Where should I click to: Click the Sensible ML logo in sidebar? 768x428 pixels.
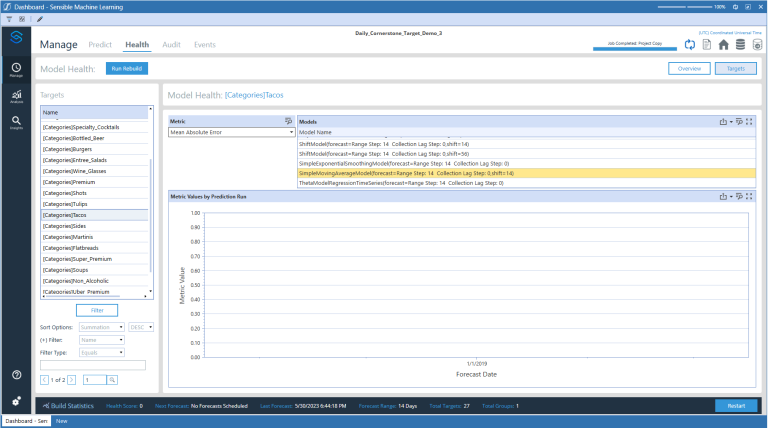tap(16, 37)
